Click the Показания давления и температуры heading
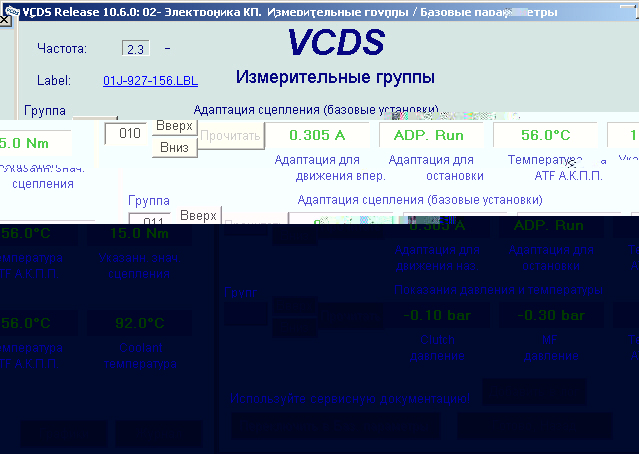 point(498,290)
